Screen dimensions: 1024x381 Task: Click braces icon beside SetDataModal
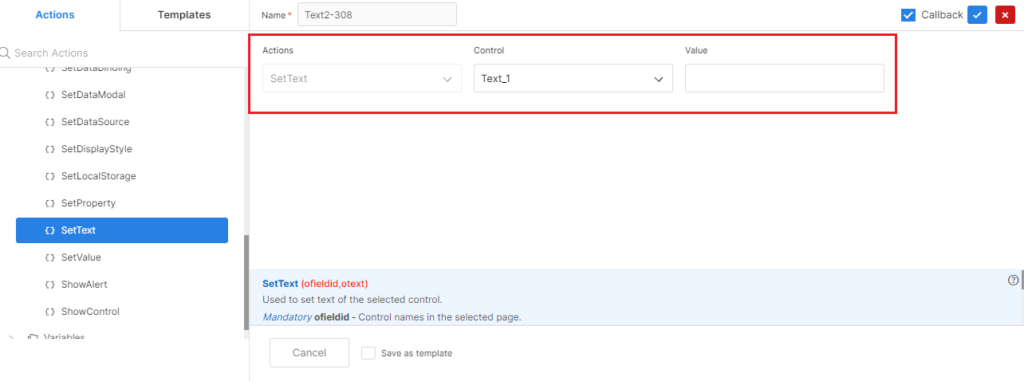50,95
